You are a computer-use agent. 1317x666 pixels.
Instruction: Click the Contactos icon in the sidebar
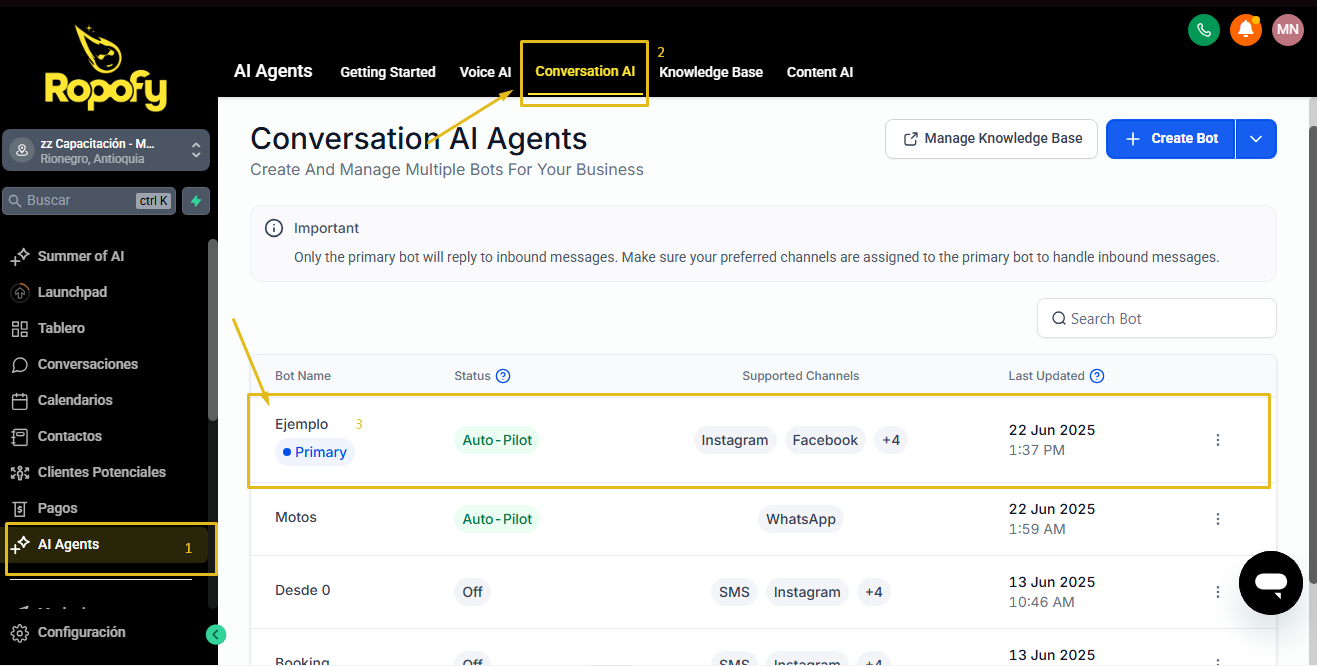click(x=20, y=437)
